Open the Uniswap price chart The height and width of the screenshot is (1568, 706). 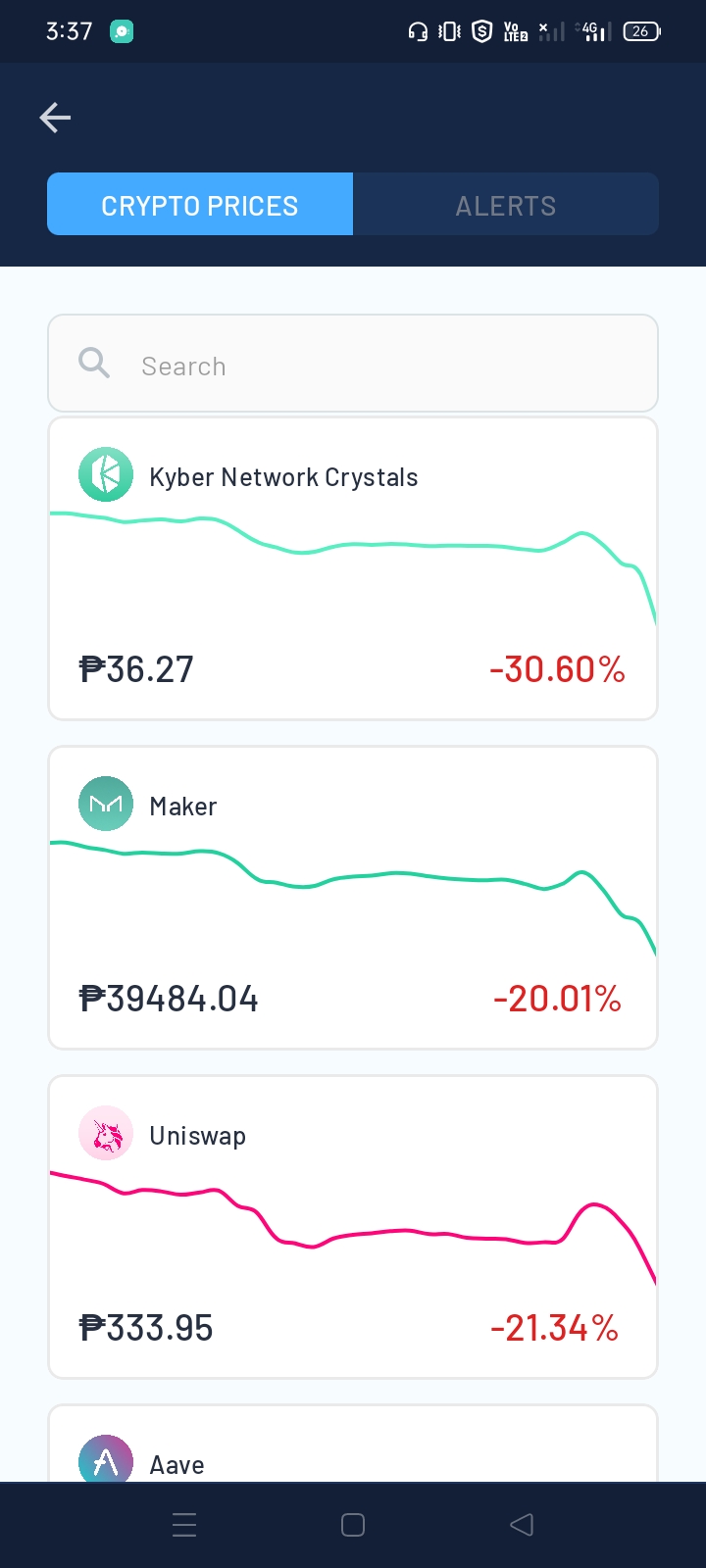click(x=353, y=1227)
